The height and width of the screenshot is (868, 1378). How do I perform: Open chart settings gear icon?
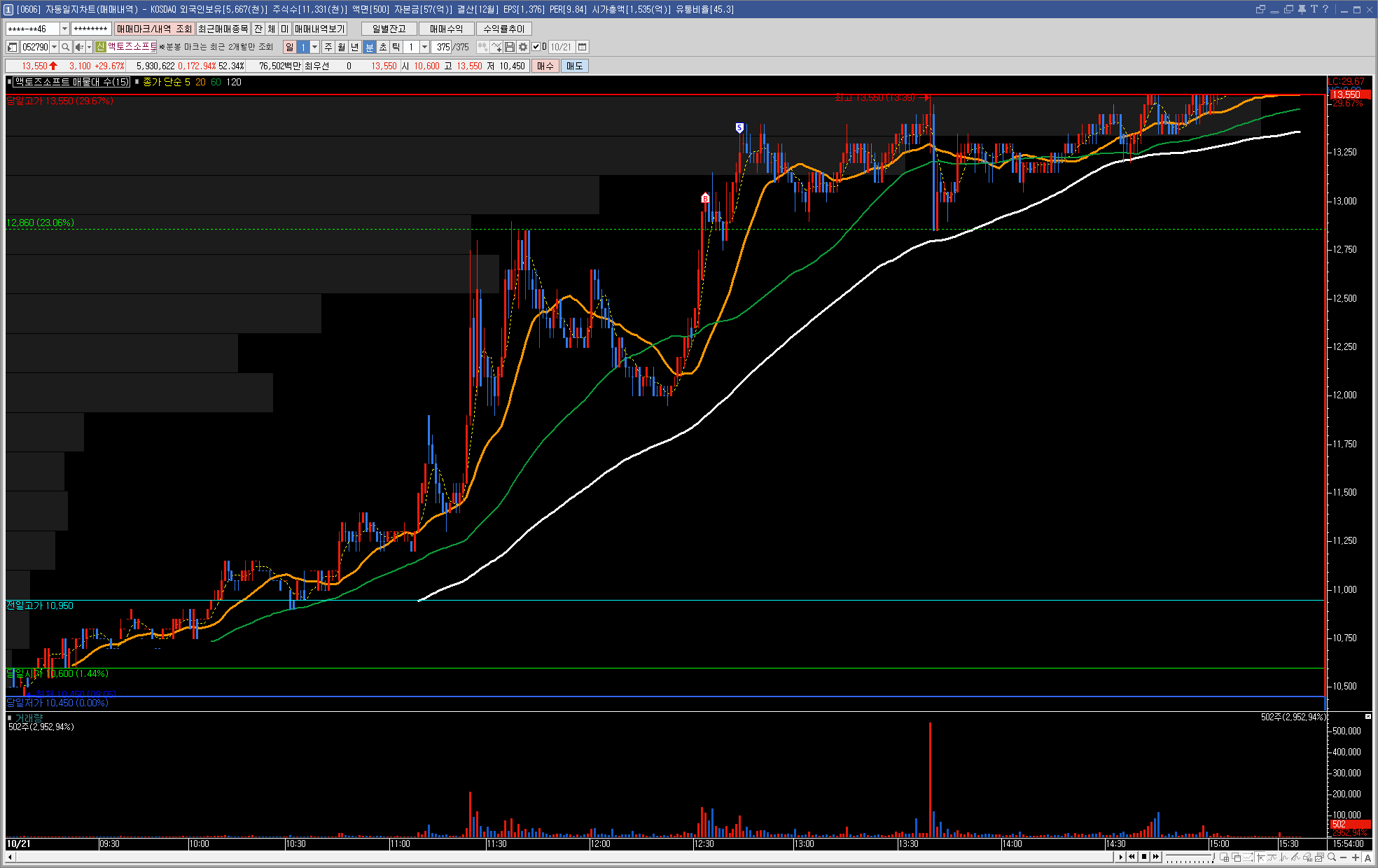tap(523, 47)
